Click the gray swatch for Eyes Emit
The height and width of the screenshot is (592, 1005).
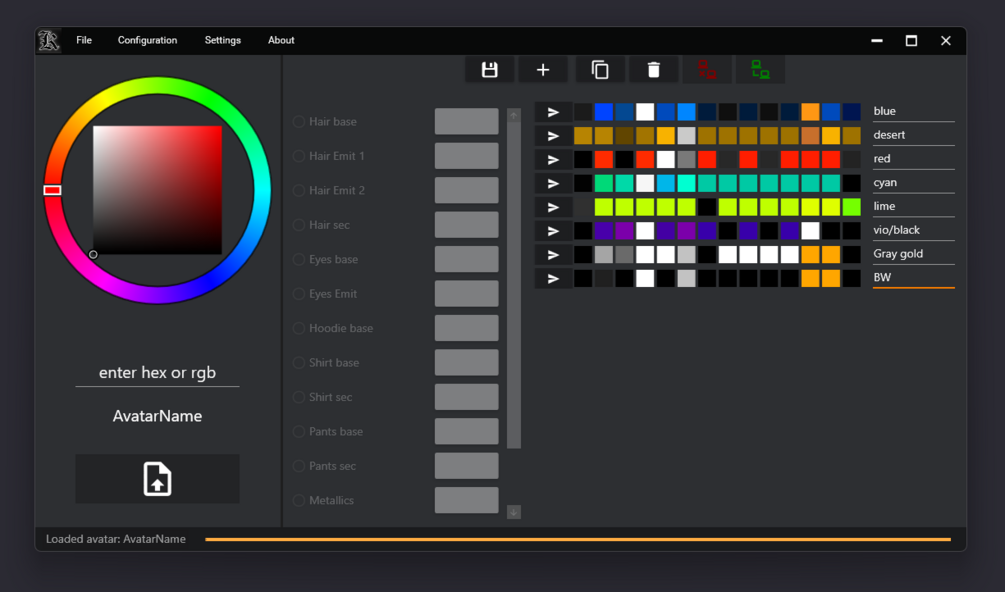tap(467, 293)
